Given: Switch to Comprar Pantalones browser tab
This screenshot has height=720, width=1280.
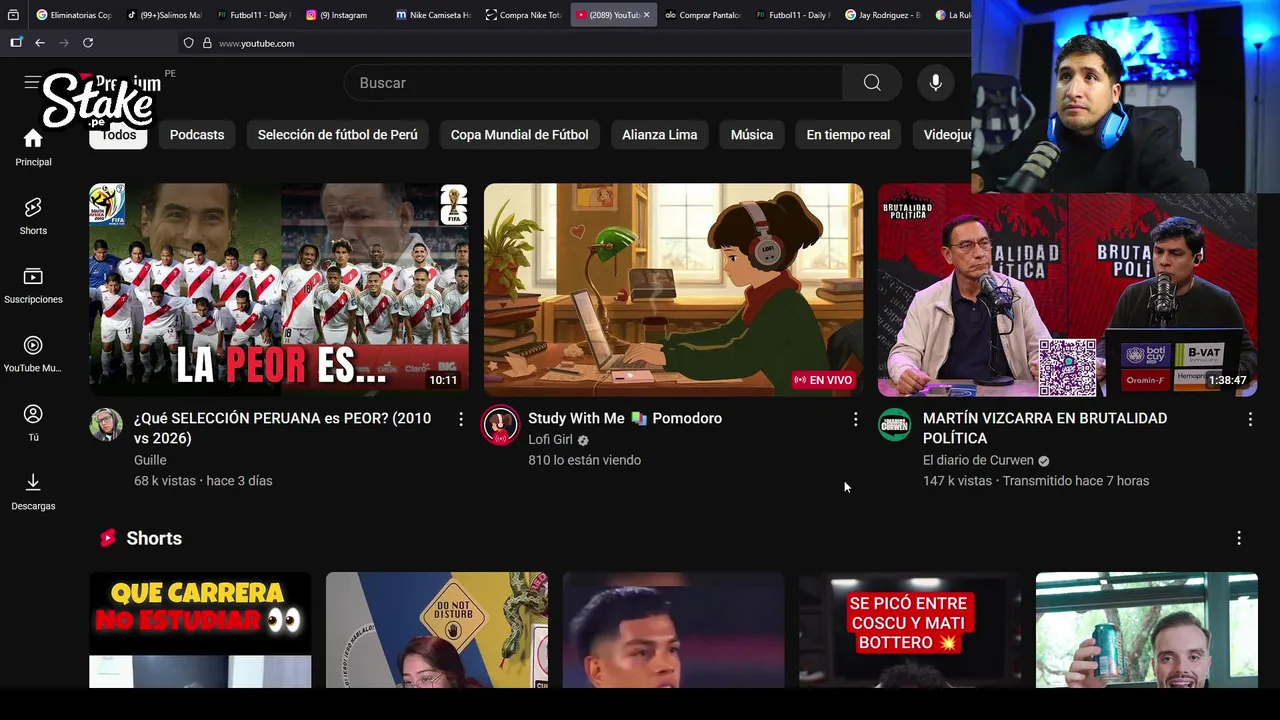Looking at the screenshot, I should pos(703,15).
